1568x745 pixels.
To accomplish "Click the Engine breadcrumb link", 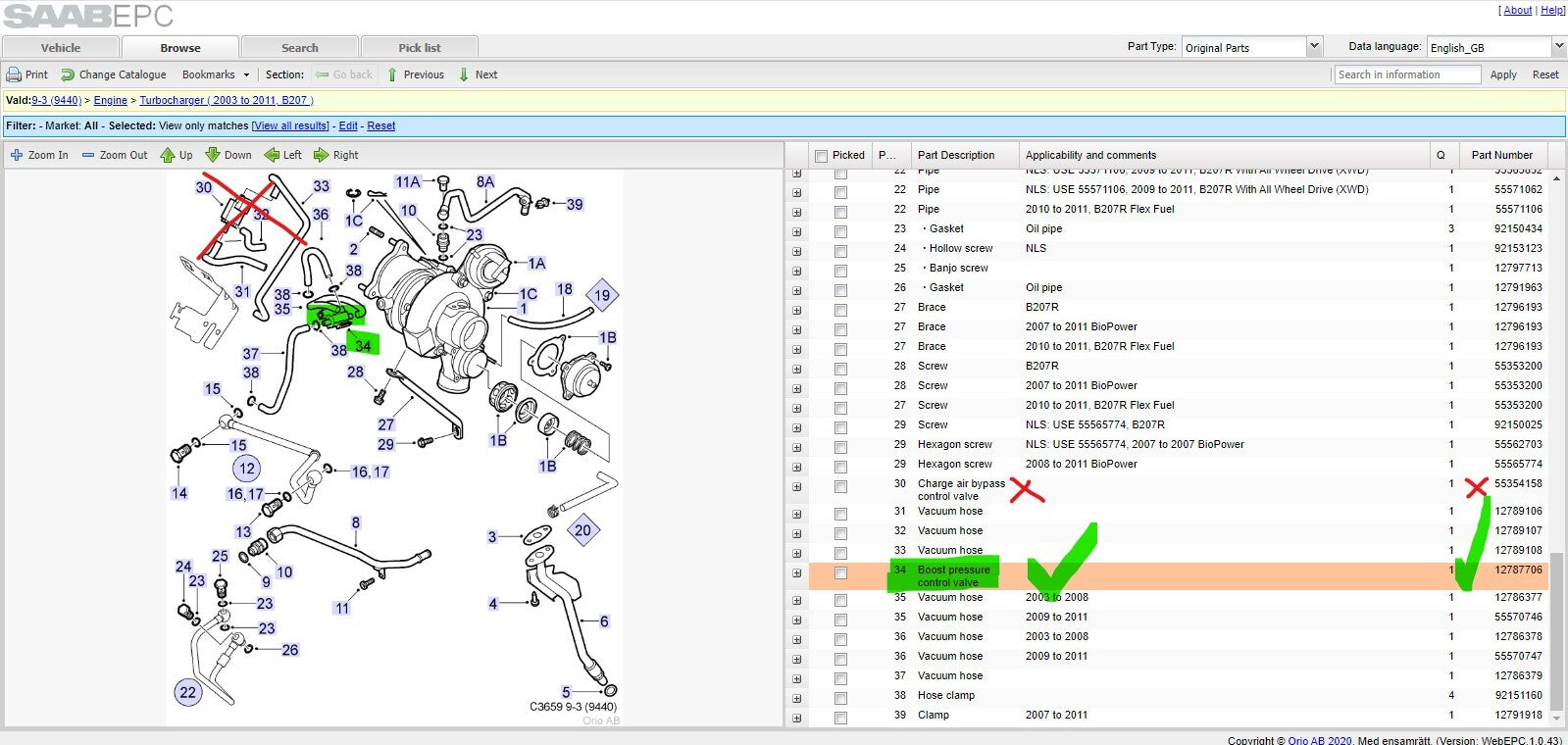I will point(111,100).
